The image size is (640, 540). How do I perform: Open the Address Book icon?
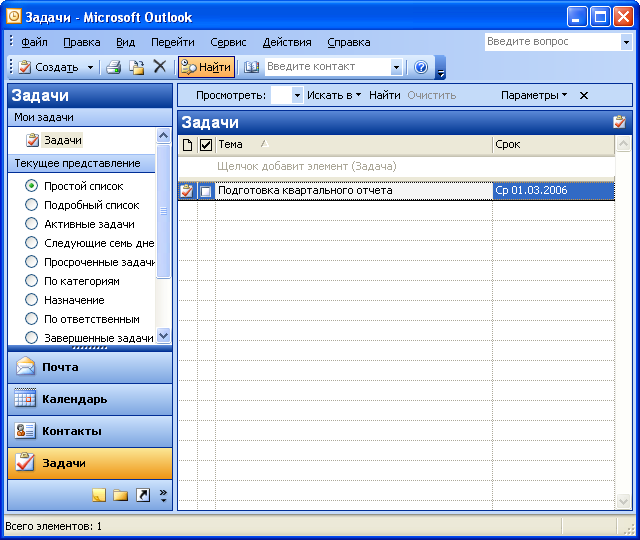251,67
